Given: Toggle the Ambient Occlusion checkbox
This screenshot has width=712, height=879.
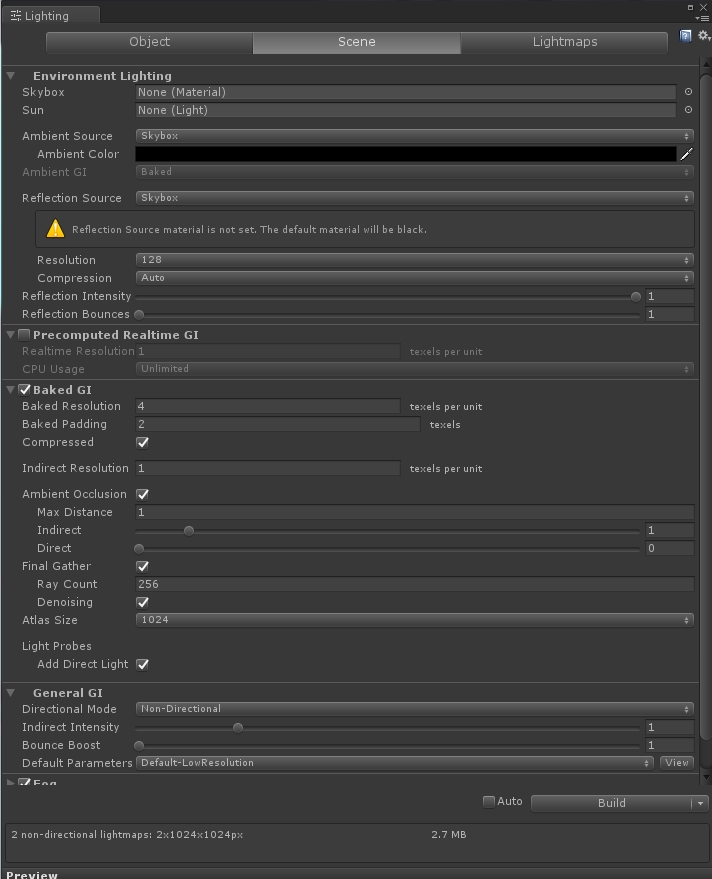Looking at the screenshot, I should point(142,494).
